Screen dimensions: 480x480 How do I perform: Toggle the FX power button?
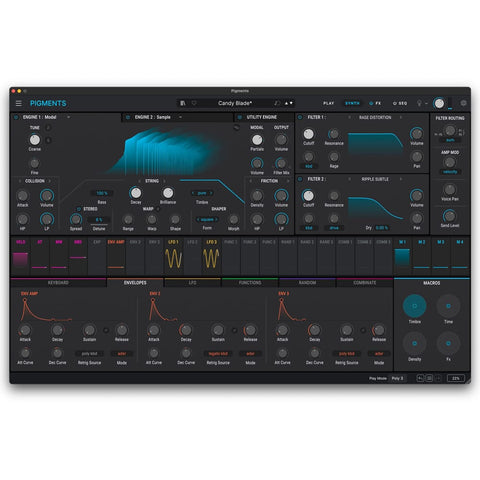(371, 103)
